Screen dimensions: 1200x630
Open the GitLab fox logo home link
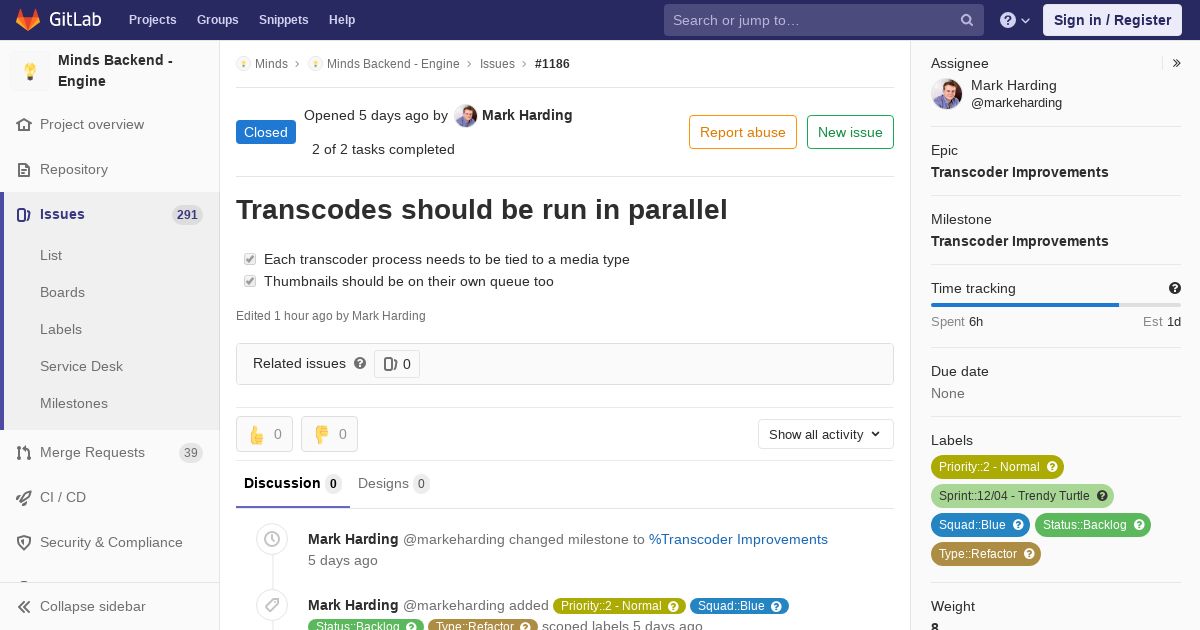coord(28,19)
